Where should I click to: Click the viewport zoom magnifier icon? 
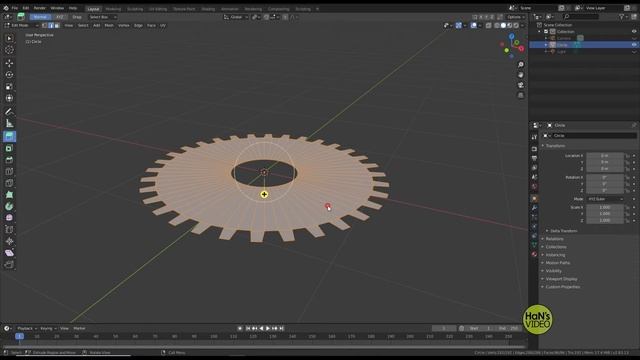click(520, 65)
